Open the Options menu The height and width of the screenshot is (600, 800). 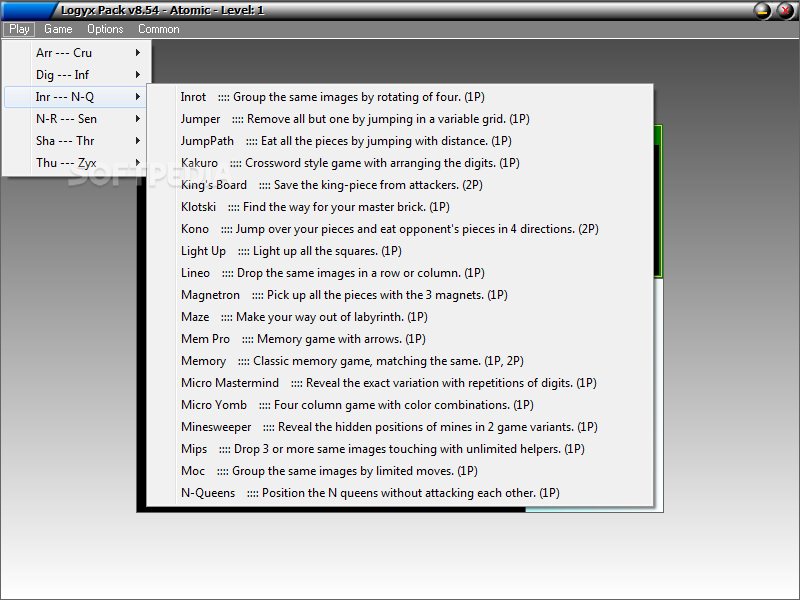[x=105, y=29]
